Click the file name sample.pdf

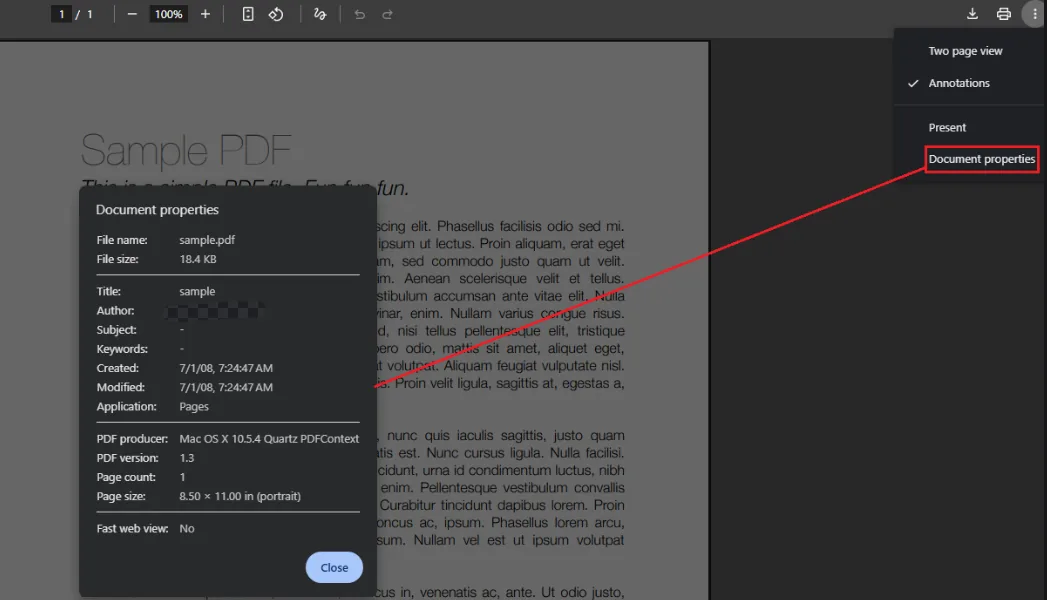[207, 240]
